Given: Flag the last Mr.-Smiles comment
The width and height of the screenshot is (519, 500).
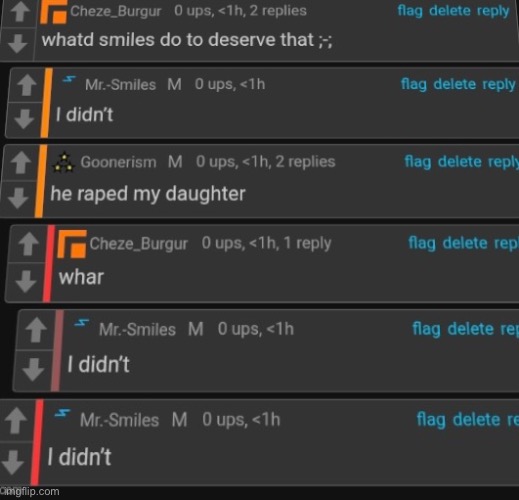Looking at the screenshot, I should 431,420.
